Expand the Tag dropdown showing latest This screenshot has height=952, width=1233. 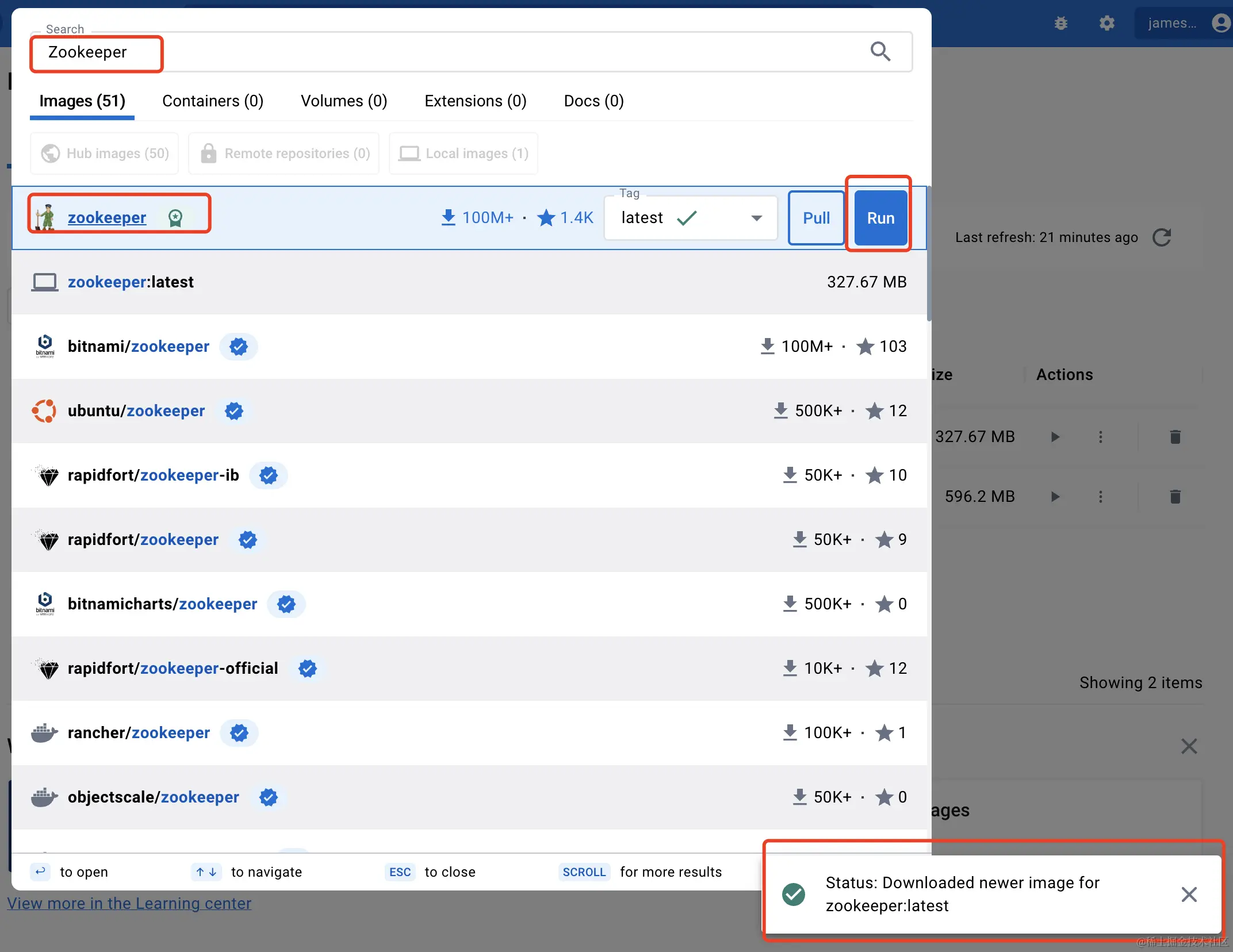point(756,218)
